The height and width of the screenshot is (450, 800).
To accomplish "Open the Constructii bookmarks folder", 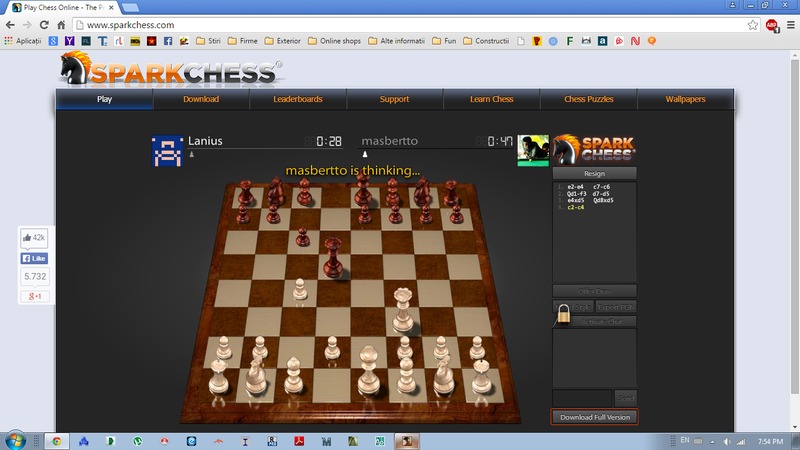I will [x=486, y=41].
